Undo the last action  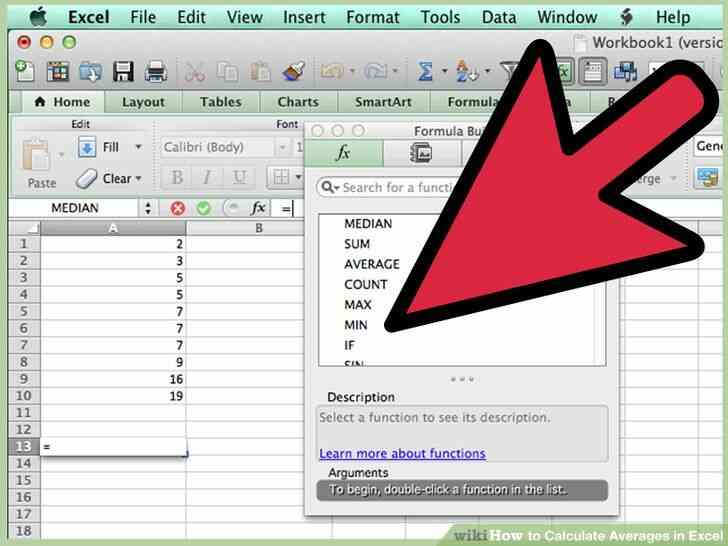[332, 72]
